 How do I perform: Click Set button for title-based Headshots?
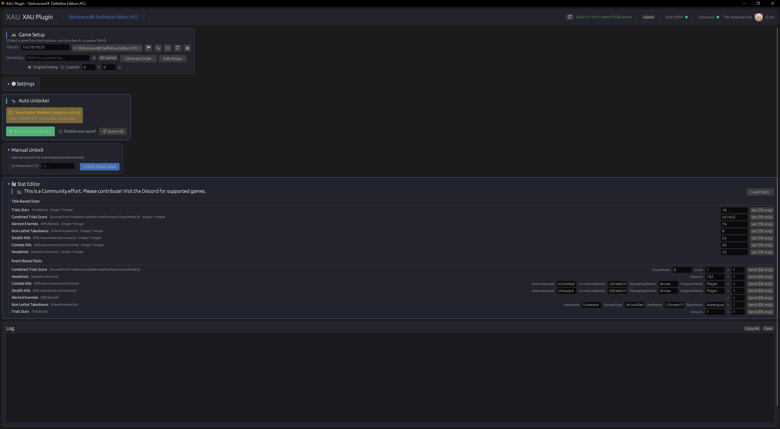click(x=762, y=252)
